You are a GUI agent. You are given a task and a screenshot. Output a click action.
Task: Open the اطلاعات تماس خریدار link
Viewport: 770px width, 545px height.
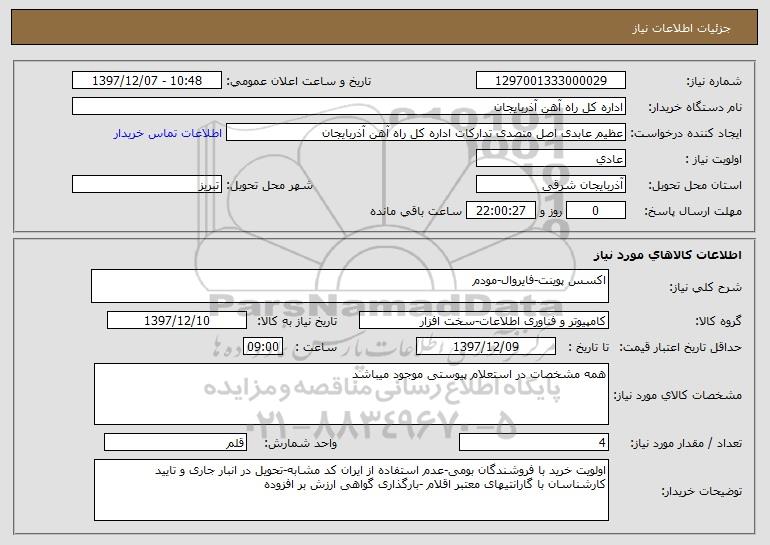pyautogui.click(x=168, y=133)
